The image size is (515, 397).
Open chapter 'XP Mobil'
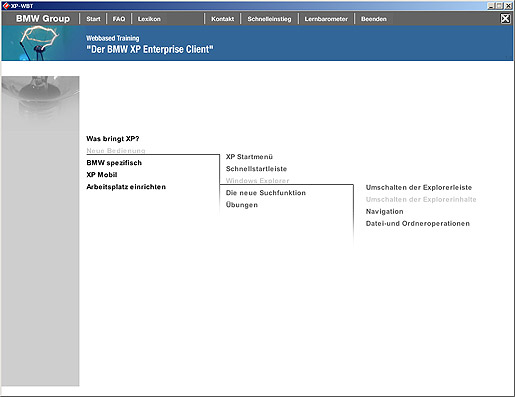[102, 175]
